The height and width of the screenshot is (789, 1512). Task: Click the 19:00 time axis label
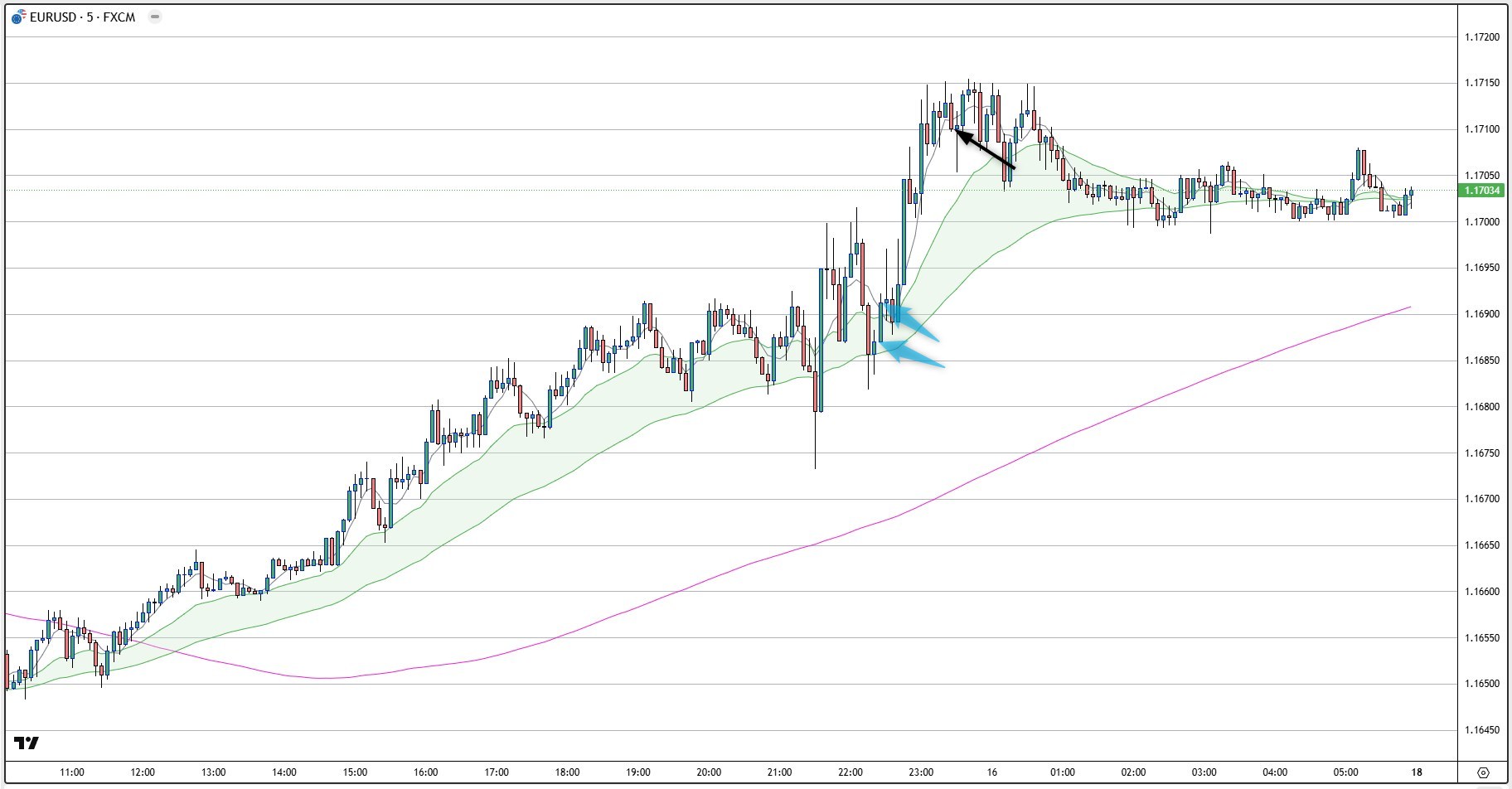click(x=638, y=772)
